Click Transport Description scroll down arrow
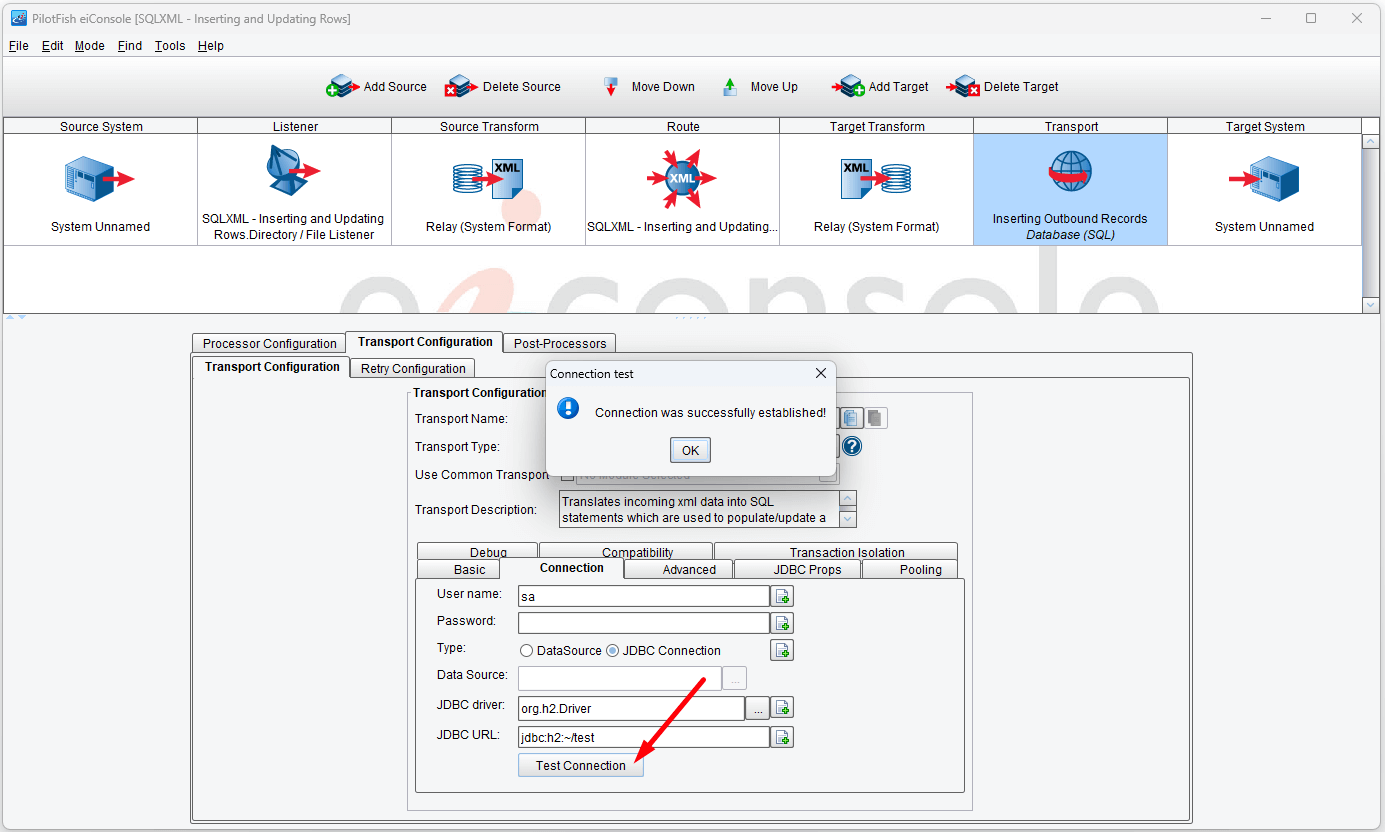Image resolution: width=1385 pixels, height=832 pixels. pos(848,518)
